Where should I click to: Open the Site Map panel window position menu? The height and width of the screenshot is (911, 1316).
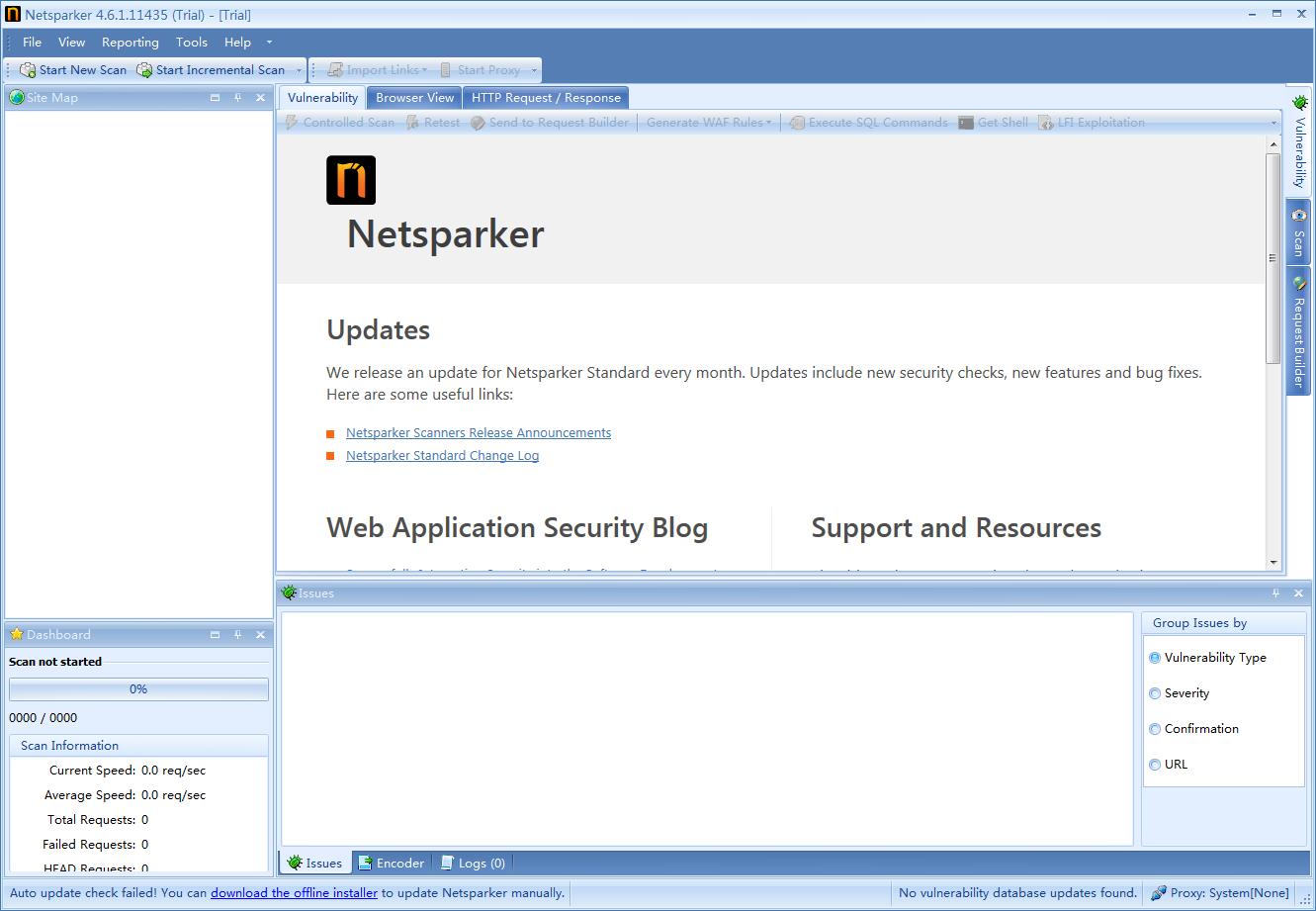click(216, 97)
